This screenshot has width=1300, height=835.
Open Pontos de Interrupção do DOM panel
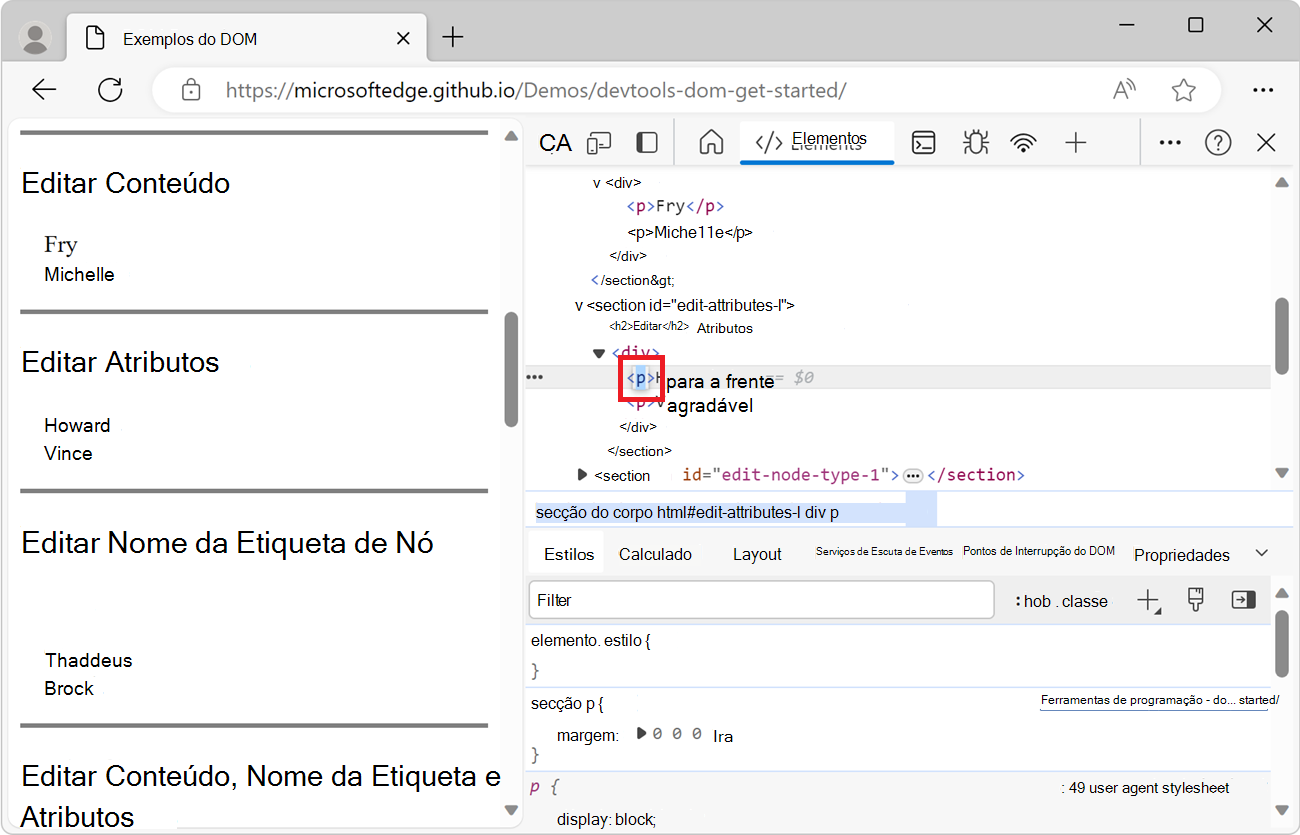click(x=1038, y=549)
